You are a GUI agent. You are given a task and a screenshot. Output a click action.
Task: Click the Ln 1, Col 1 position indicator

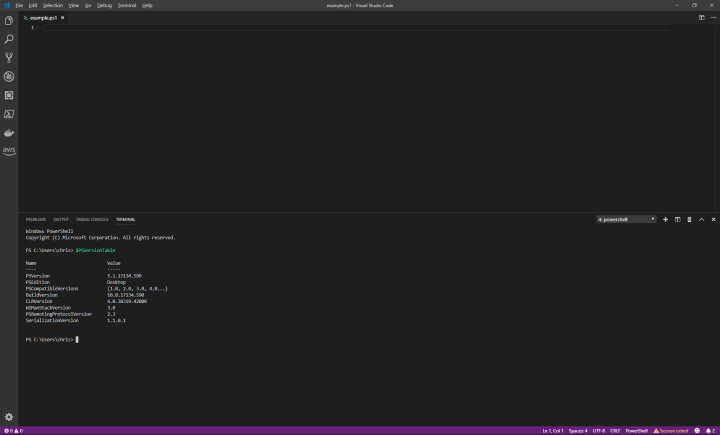[552, 431]
